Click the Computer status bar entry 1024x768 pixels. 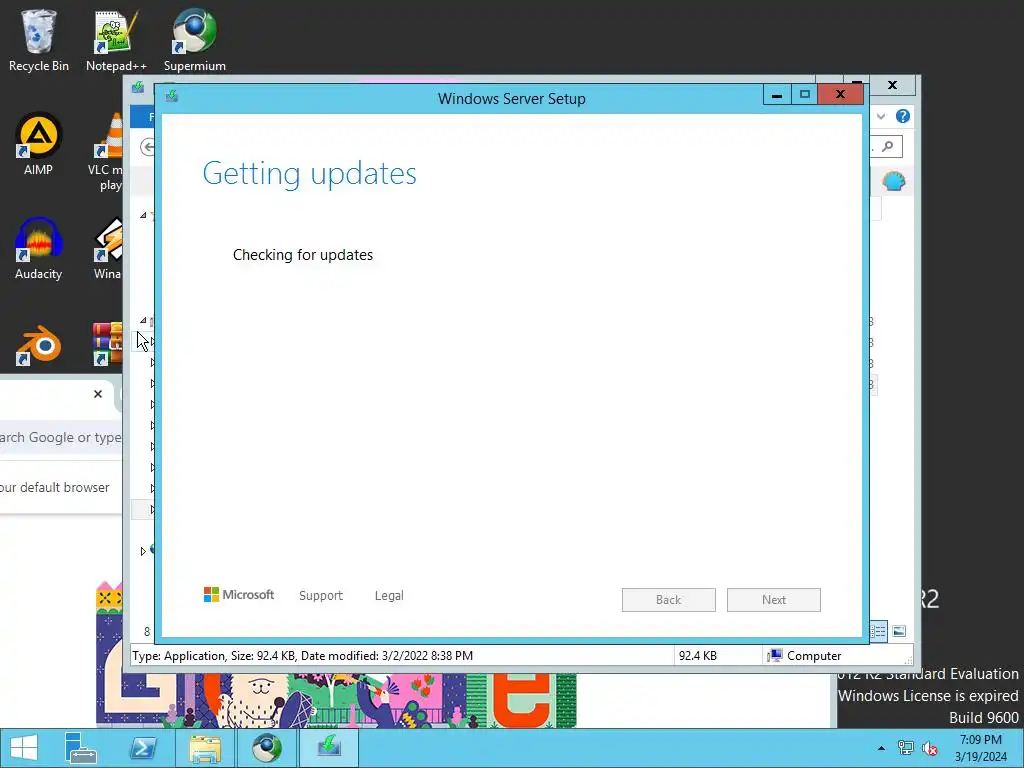coord(805,656)
